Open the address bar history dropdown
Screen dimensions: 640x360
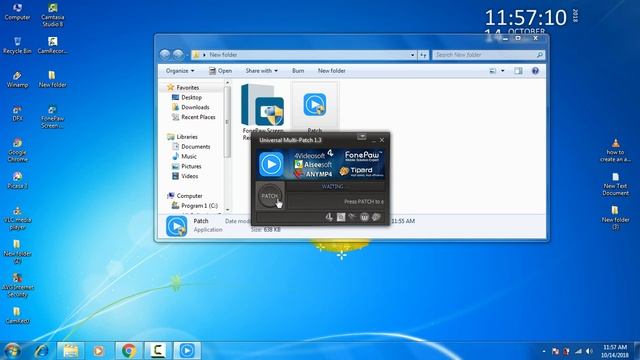click(412, 55)
